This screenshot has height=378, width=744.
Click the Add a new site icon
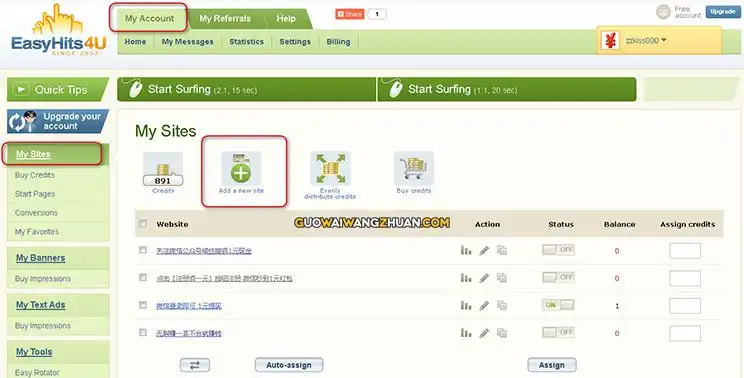241,168
